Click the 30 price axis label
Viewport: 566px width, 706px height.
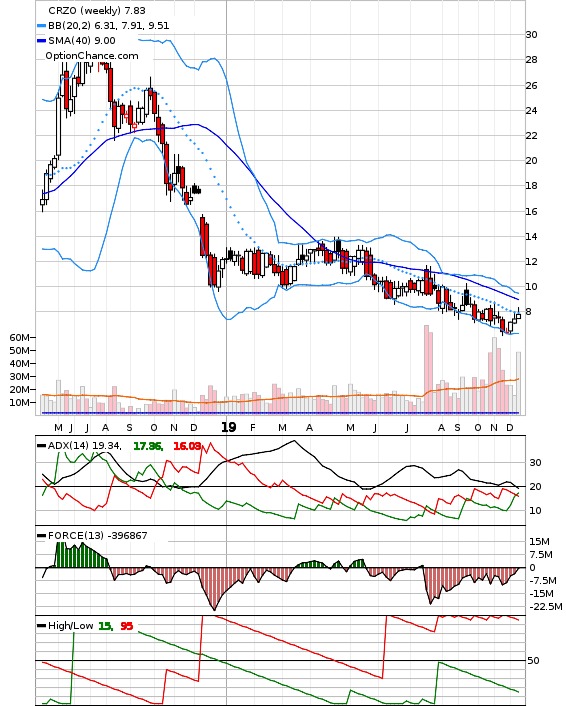click(x=532, y=35)
